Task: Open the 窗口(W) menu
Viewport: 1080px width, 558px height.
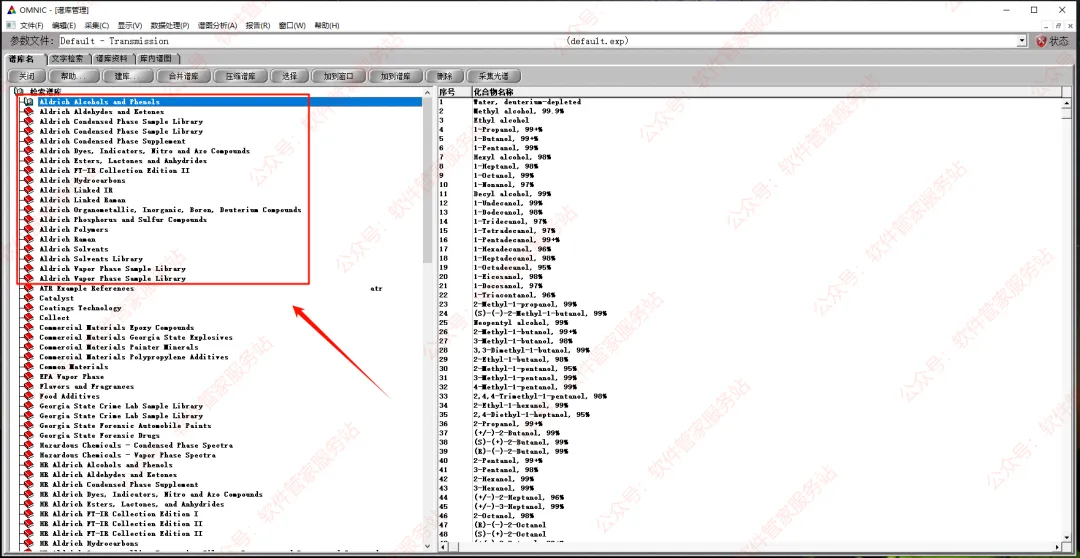Action: click(292, 25)
